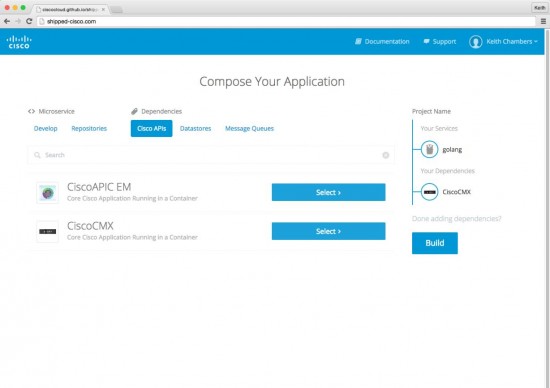Switch to the Repositories tab
This screenshot has height=388, width=550.
89,128
